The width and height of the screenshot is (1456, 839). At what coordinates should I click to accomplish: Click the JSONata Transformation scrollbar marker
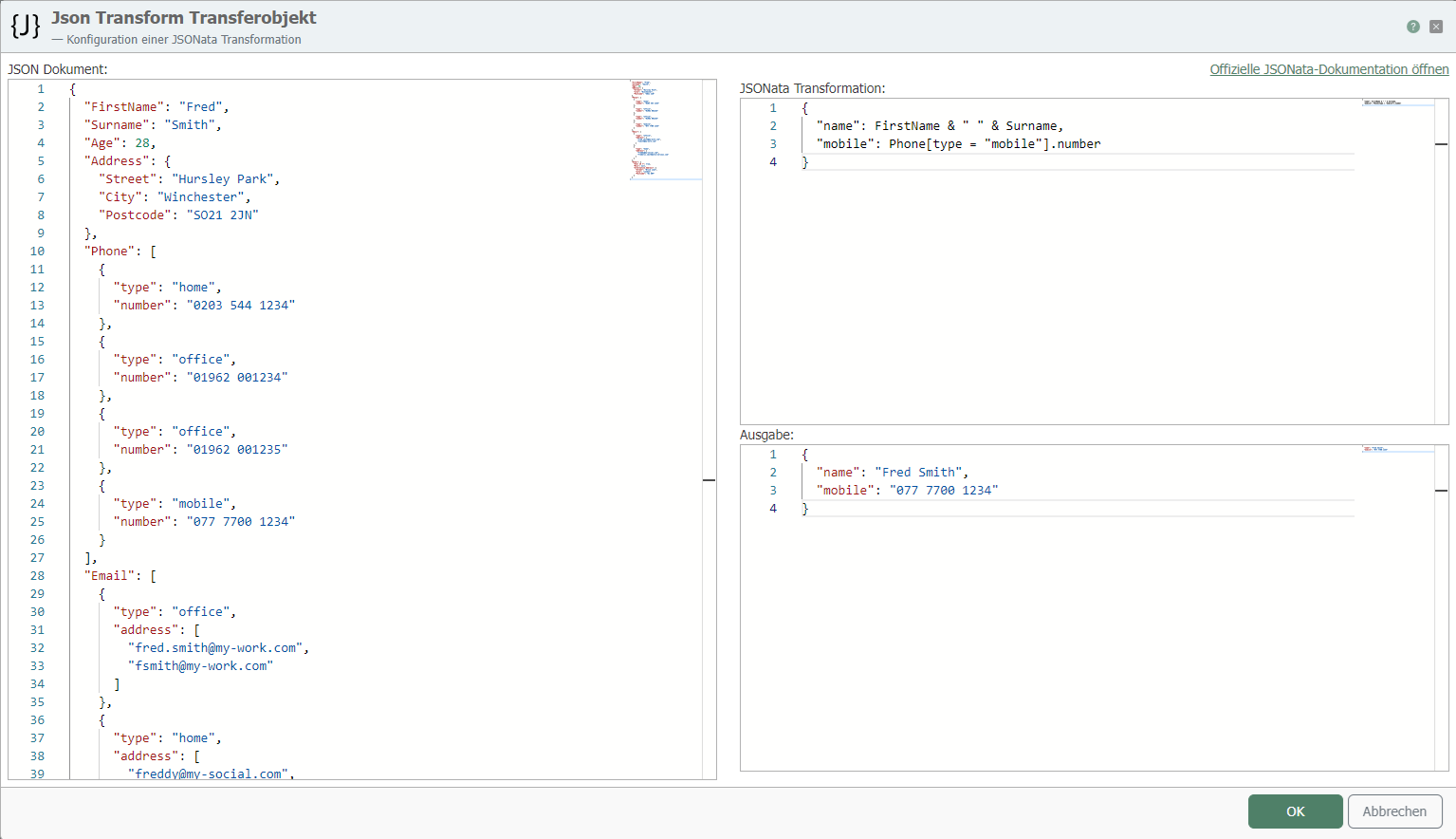click(x=1441, y=144)
